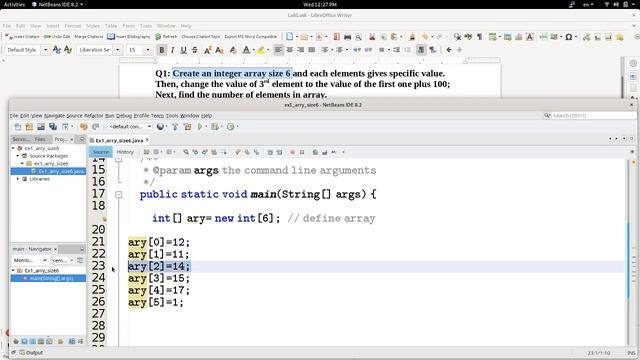Click the Clone Formatting brush icon
Image resolution: width=640 pixels, height=360 pixels.
pos(412,37)
